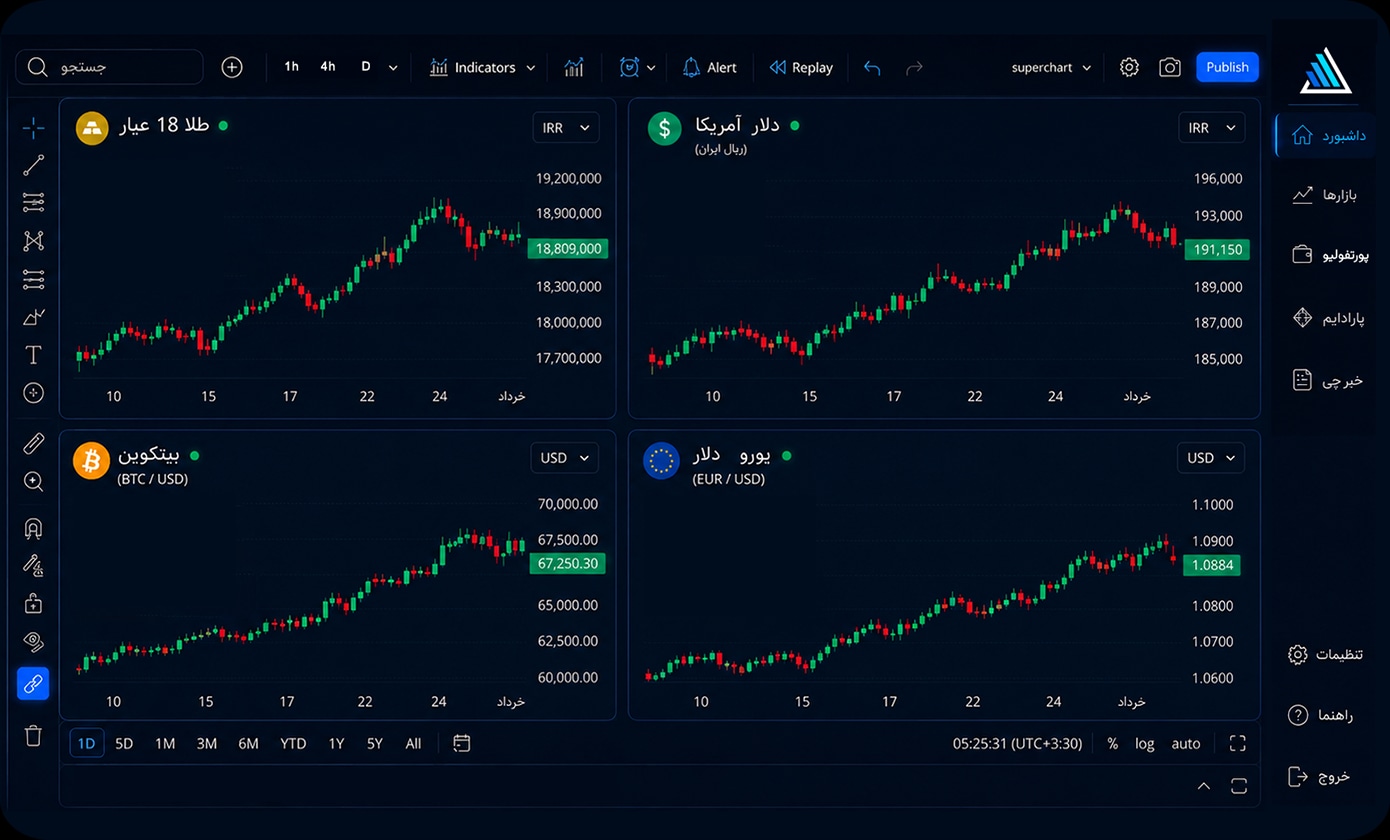Select the text annotation tool

(x=33, y=355)
